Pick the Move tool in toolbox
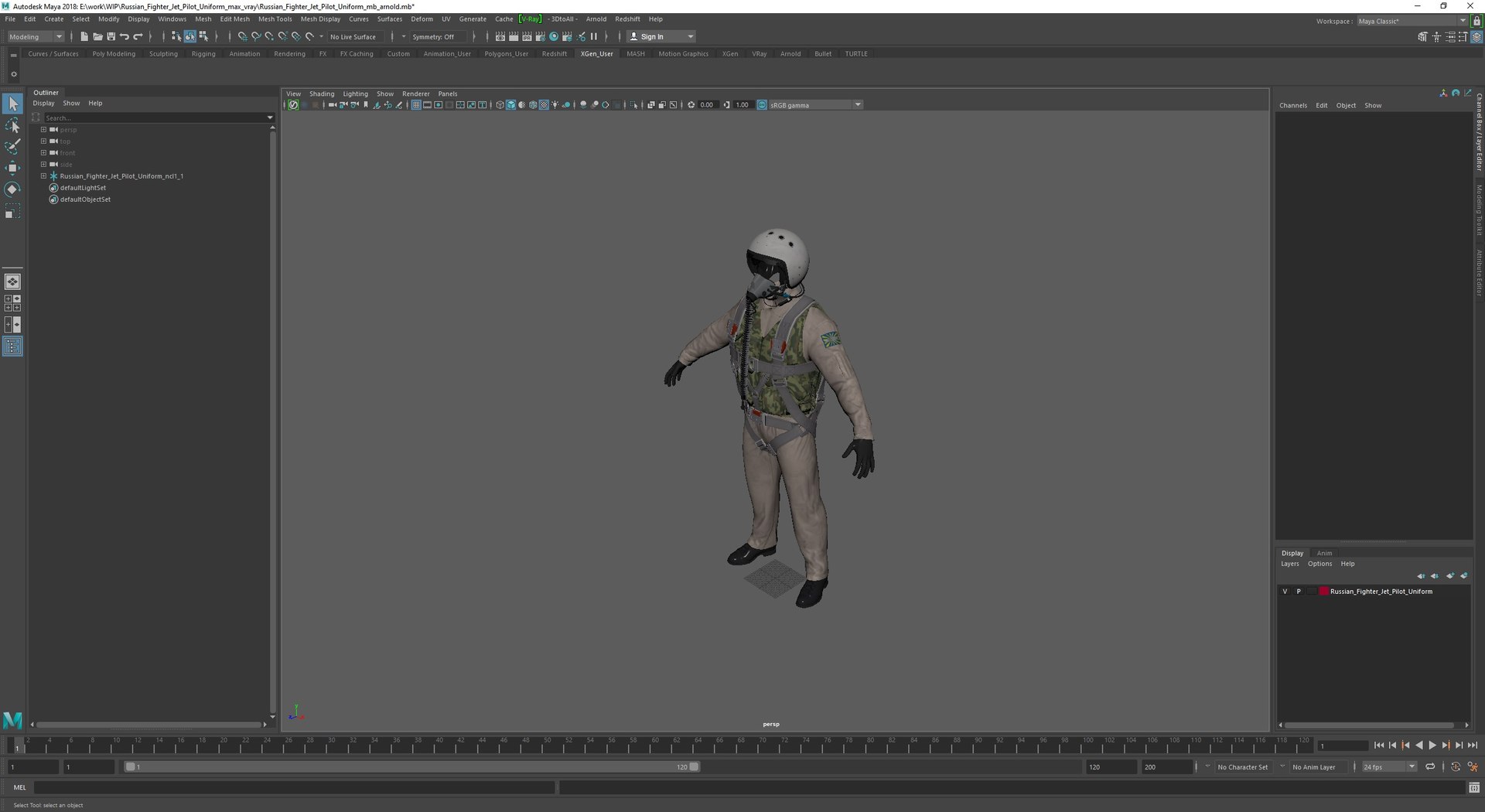 tap(13, 168)
